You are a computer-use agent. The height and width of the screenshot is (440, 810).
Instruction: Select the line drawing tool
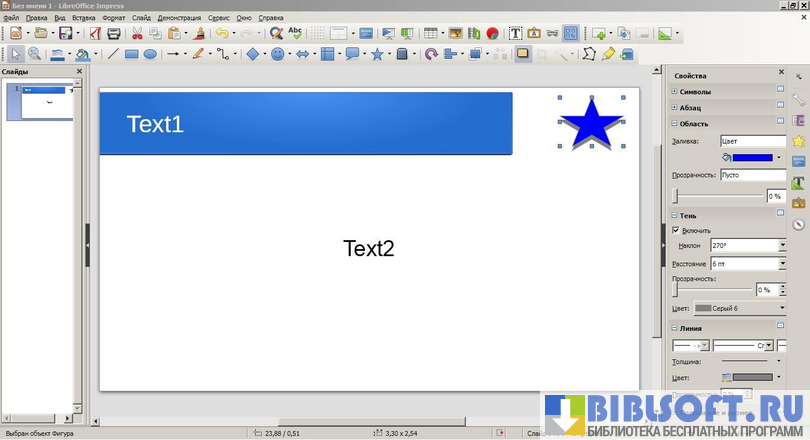coord(112,54)
